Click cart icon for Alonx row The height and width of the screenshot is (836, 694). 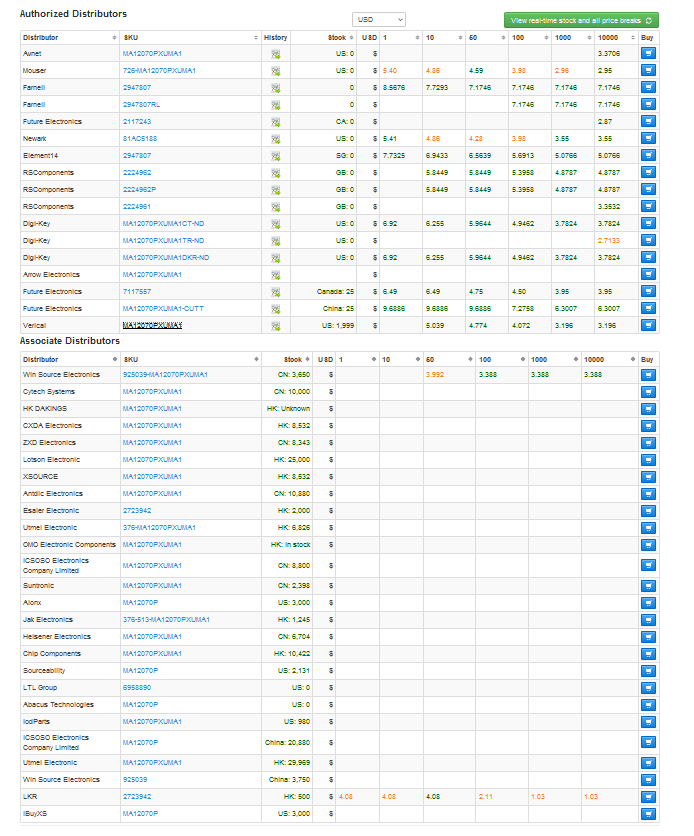648,604
